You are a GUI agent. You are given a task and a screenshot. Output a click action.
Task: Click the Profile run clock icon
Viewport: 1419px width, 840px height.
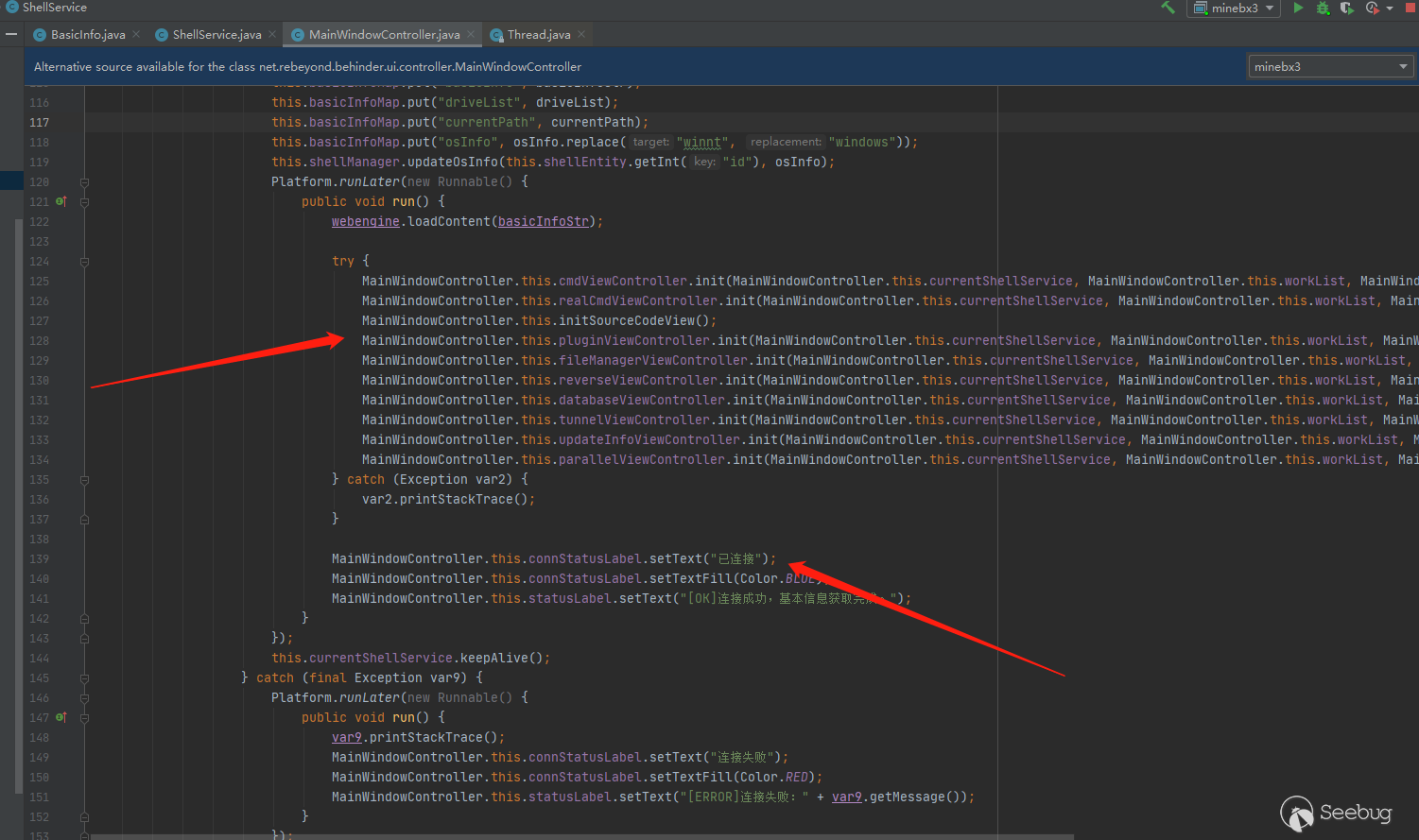[x=1372, y=8]
